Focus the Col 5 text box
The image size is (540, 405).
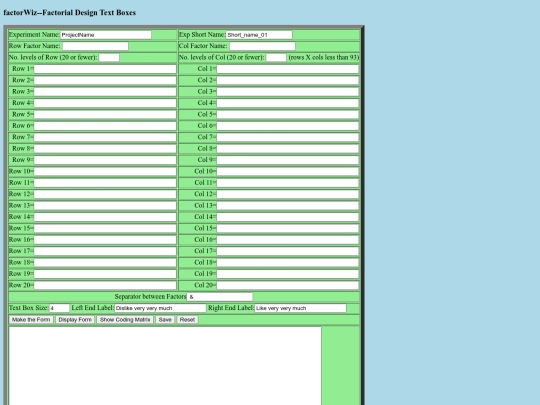click(x=288, y=114)
